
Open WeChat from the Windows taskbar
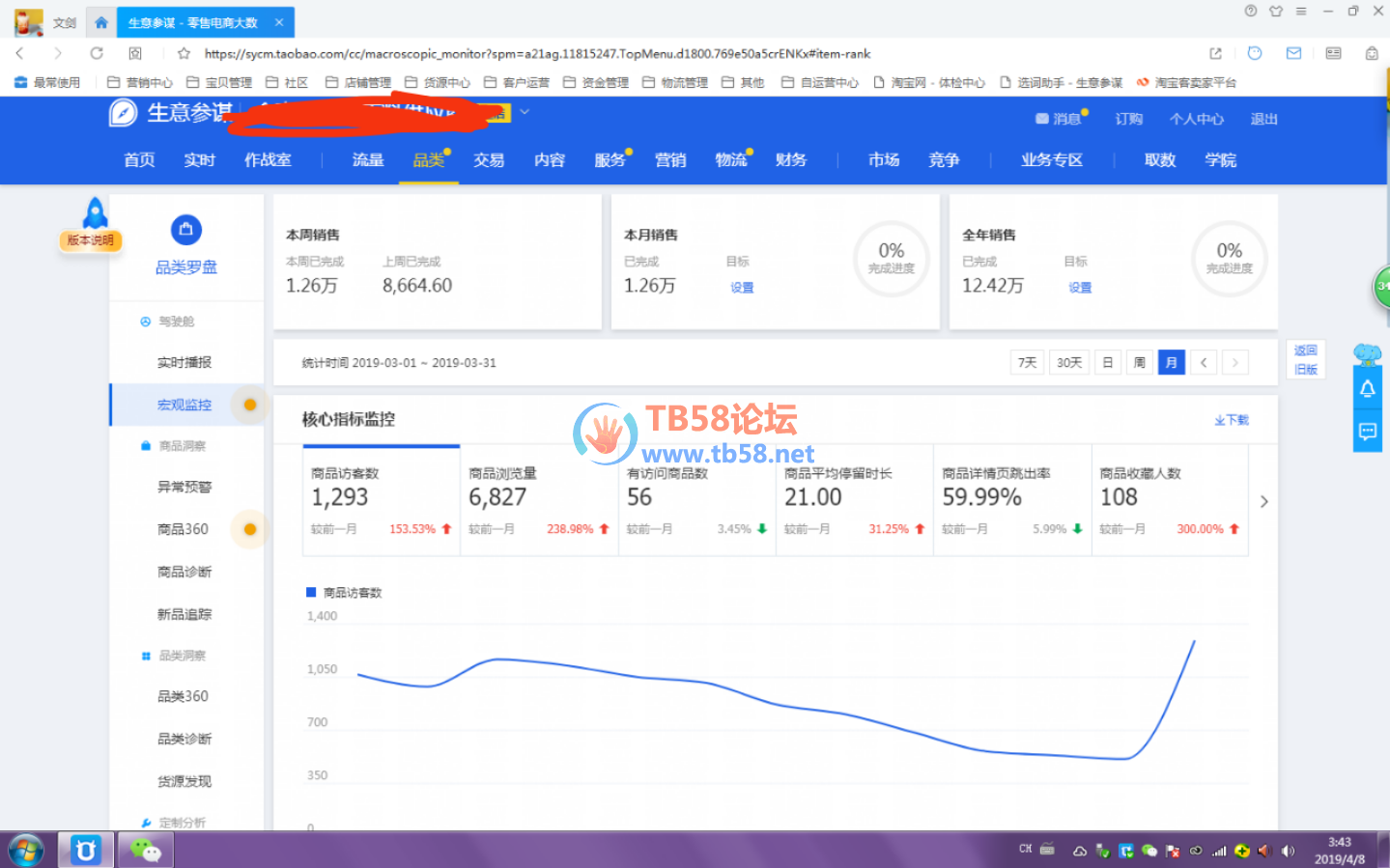pos(146,850)
